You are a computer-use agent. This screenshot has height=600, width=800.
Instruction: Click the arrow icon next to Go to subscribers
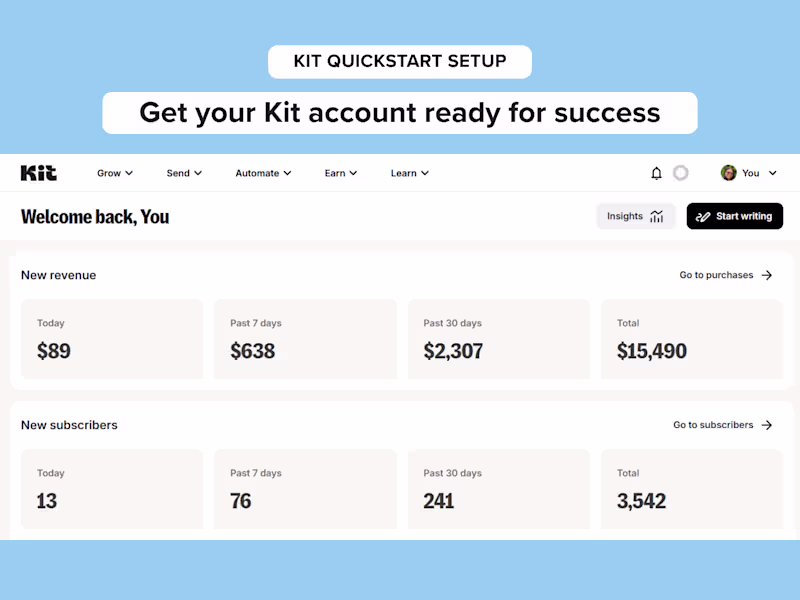pyautogui.click(x=766, y=425)
